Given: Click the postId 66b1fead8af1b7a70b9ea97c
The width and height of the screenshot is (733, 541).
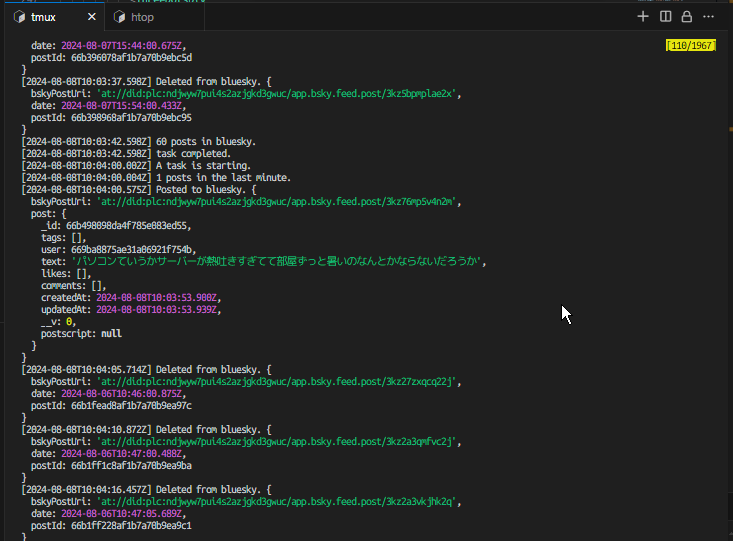Looking at the screenshot, I should (x=131, y=406).
